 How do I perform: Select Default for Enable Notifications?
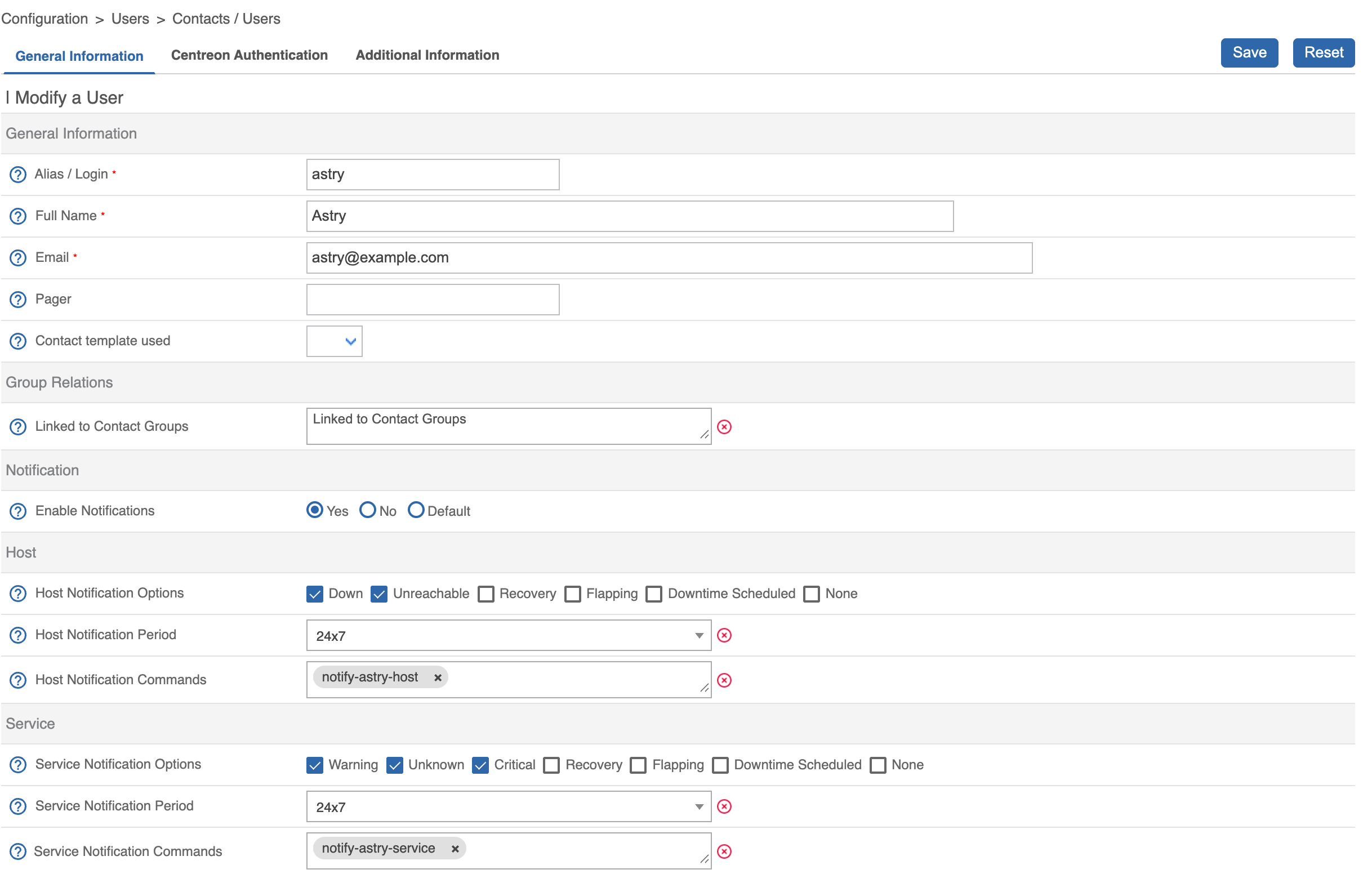click(x=416, y=509)
